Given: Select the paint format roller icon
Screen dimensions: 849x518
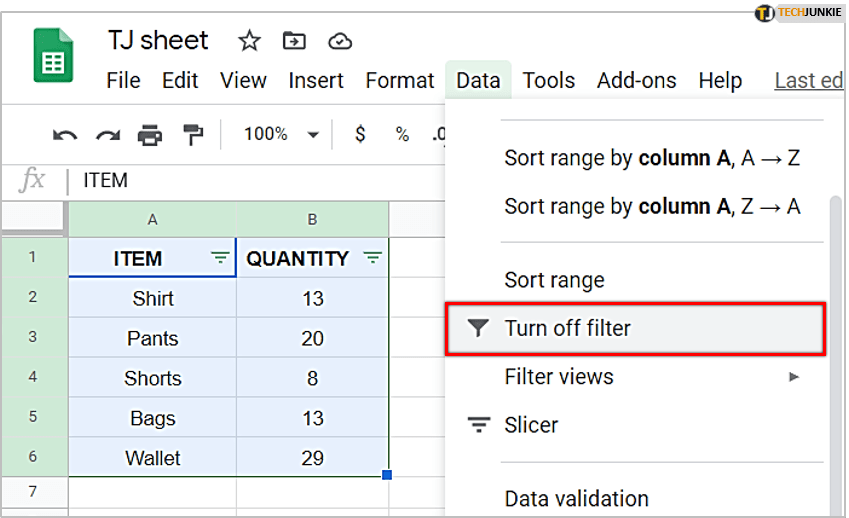Looking at the screenshot, I should pyautogui.click(x=192, y=134).
